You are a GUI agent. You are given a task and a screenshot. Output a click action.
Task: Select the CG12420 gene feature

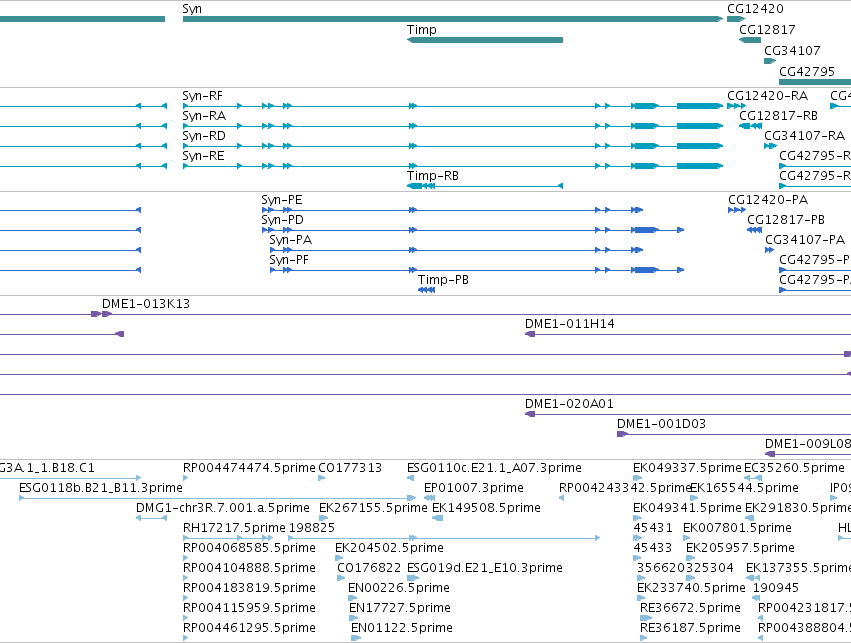[x=736, y=19]
